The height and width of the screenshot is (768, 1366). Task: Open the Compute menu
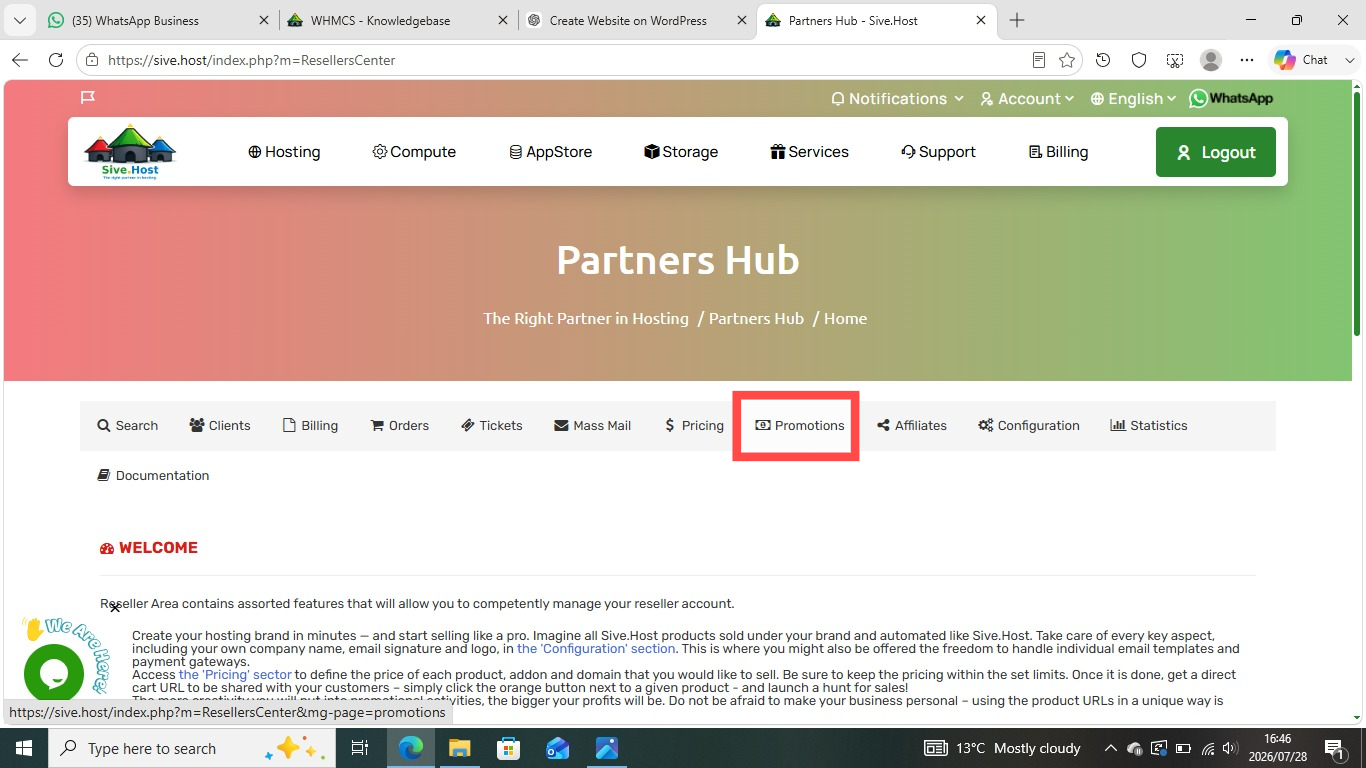coord(414,152)
